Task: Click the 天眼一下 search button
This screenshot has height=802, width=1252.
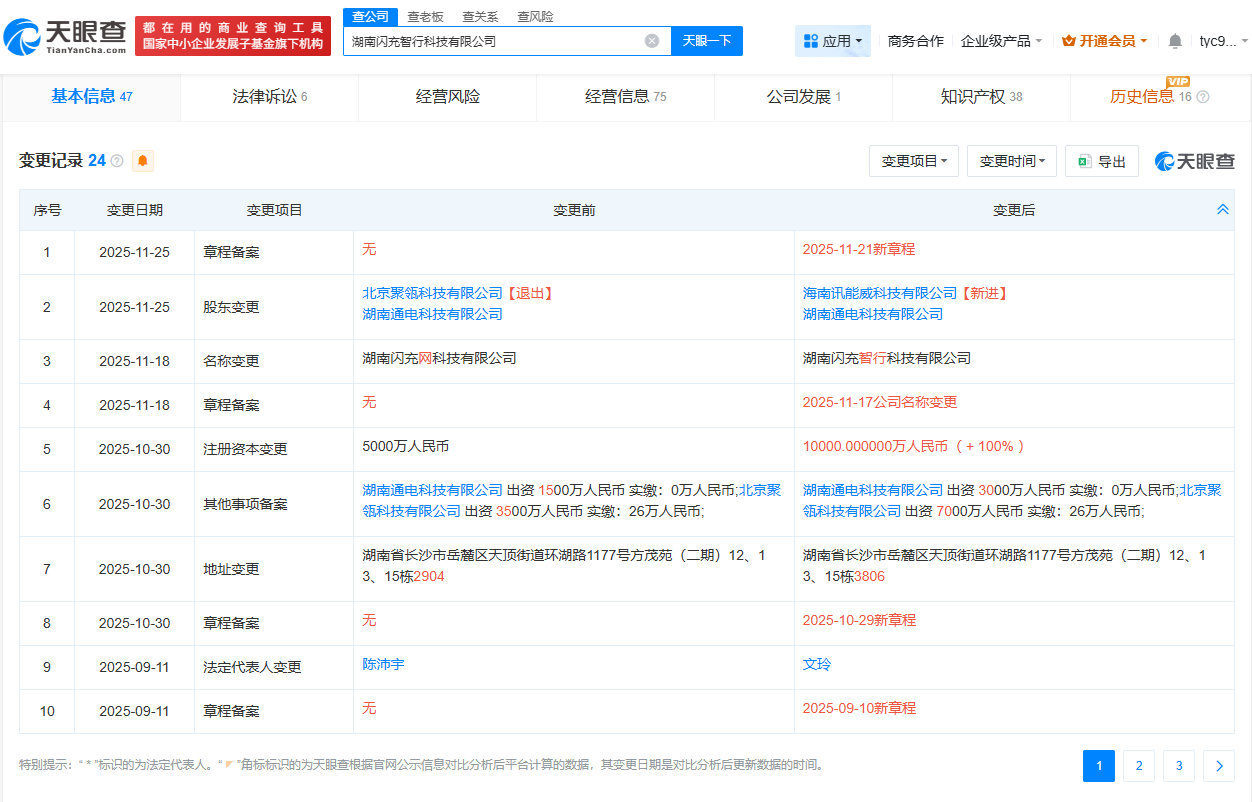Action: pyautogui.click(x=707, y=40)
